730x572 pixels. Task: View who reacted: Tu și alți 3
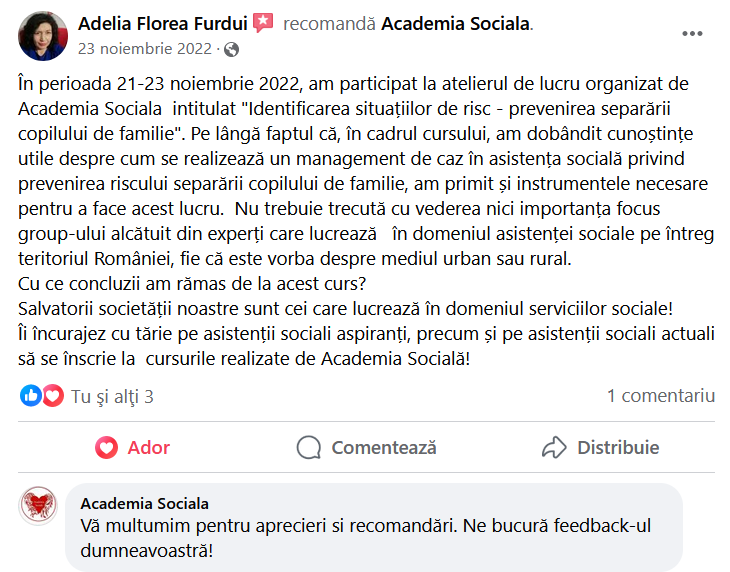[x=112, y=396]
